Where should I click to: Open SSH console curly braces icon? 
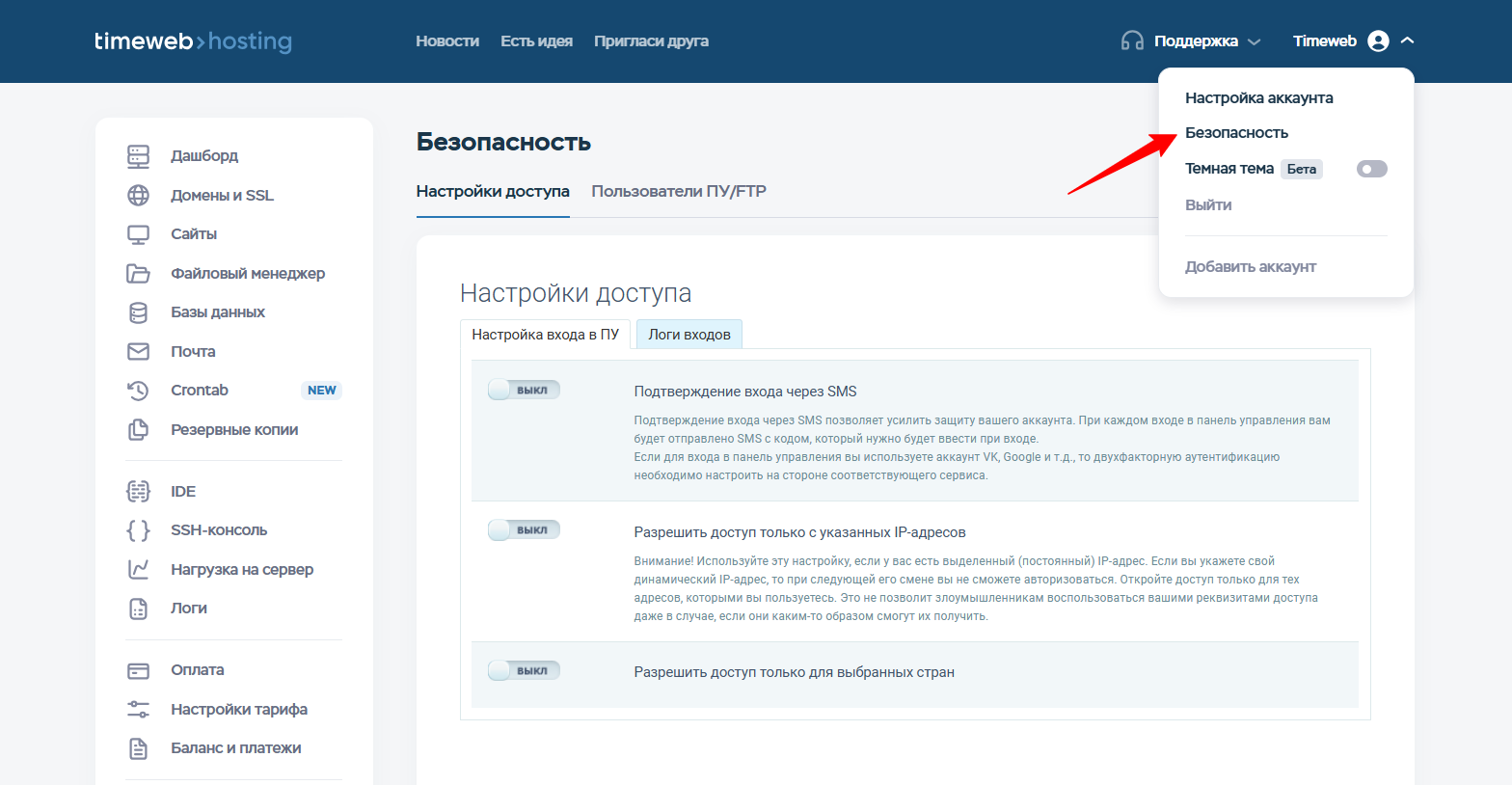(x=139, y=530)
